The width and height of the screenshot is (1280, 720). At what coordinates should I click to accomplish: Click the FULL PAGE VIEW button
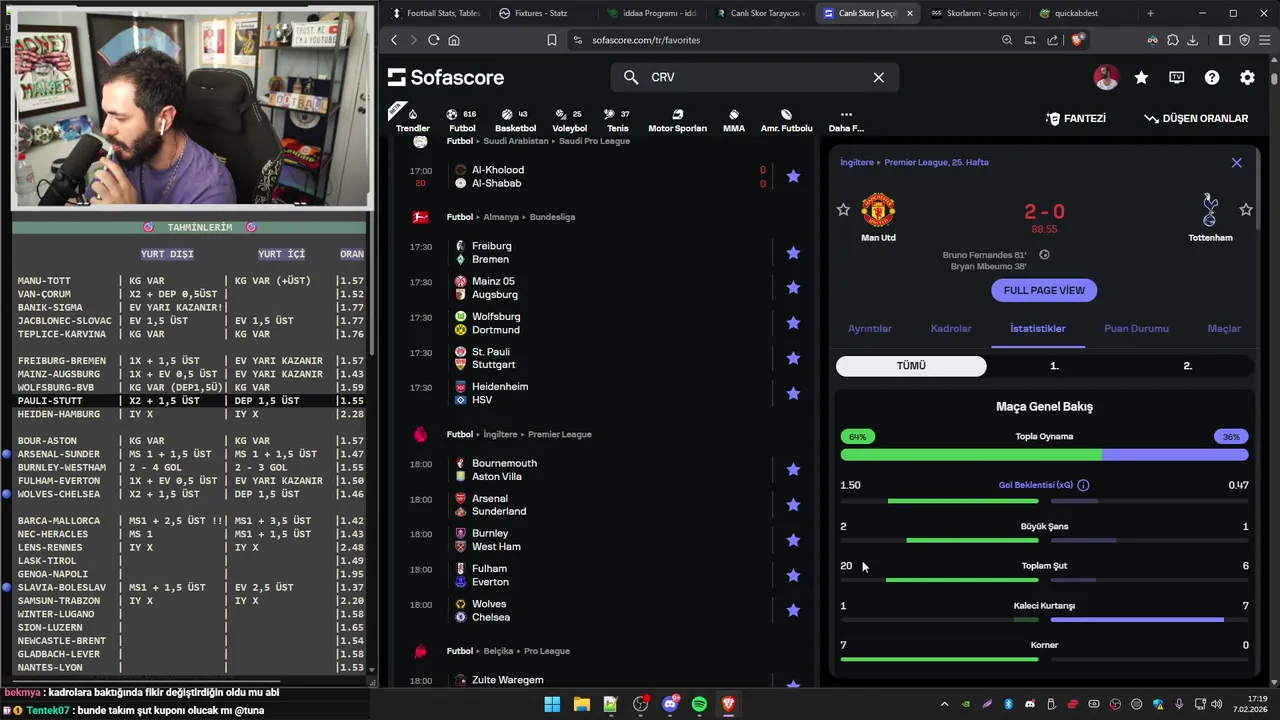(1044, 290)
